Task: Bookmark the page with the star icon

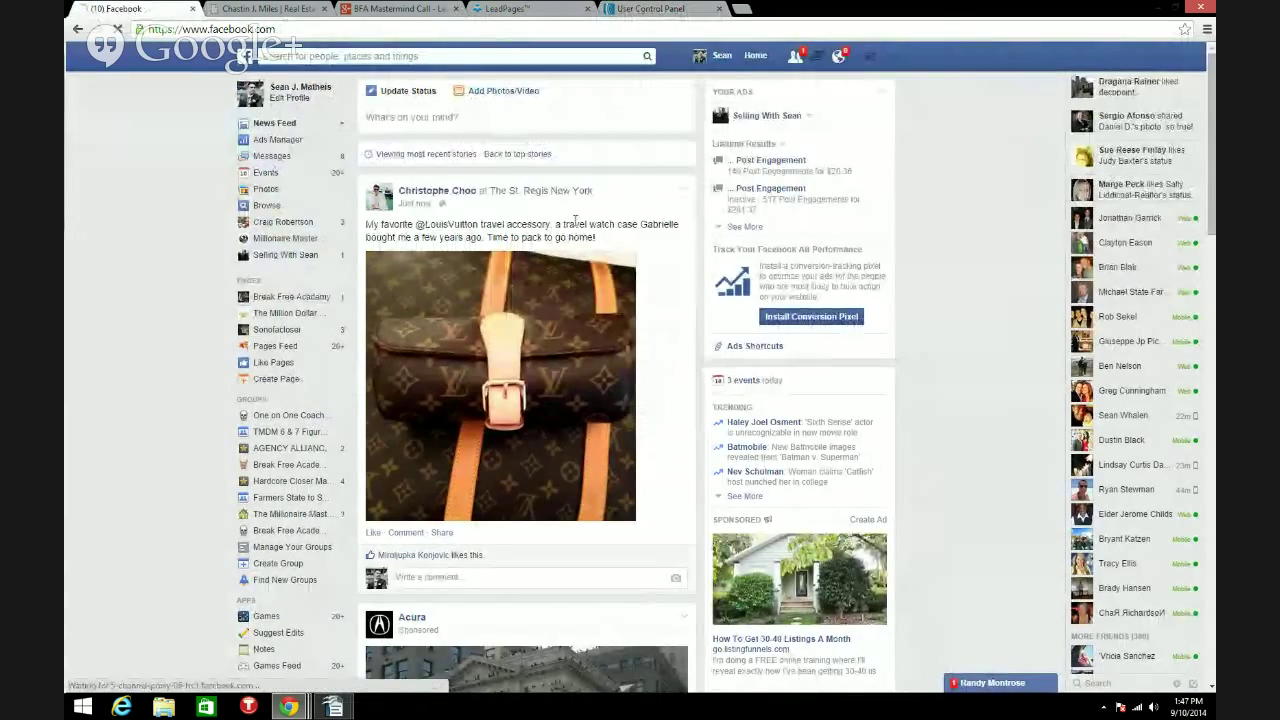Action: point(1185,29)
